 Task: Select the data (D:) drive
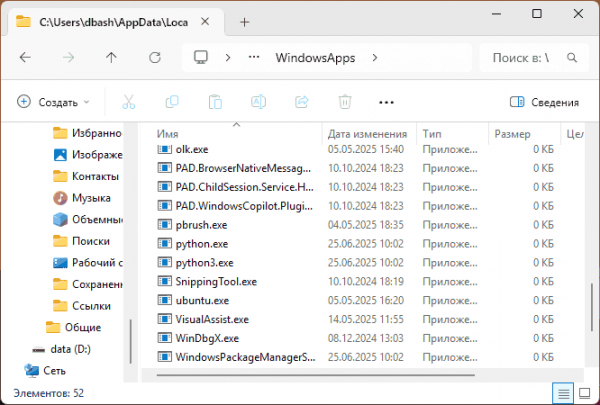coord(61,349)
